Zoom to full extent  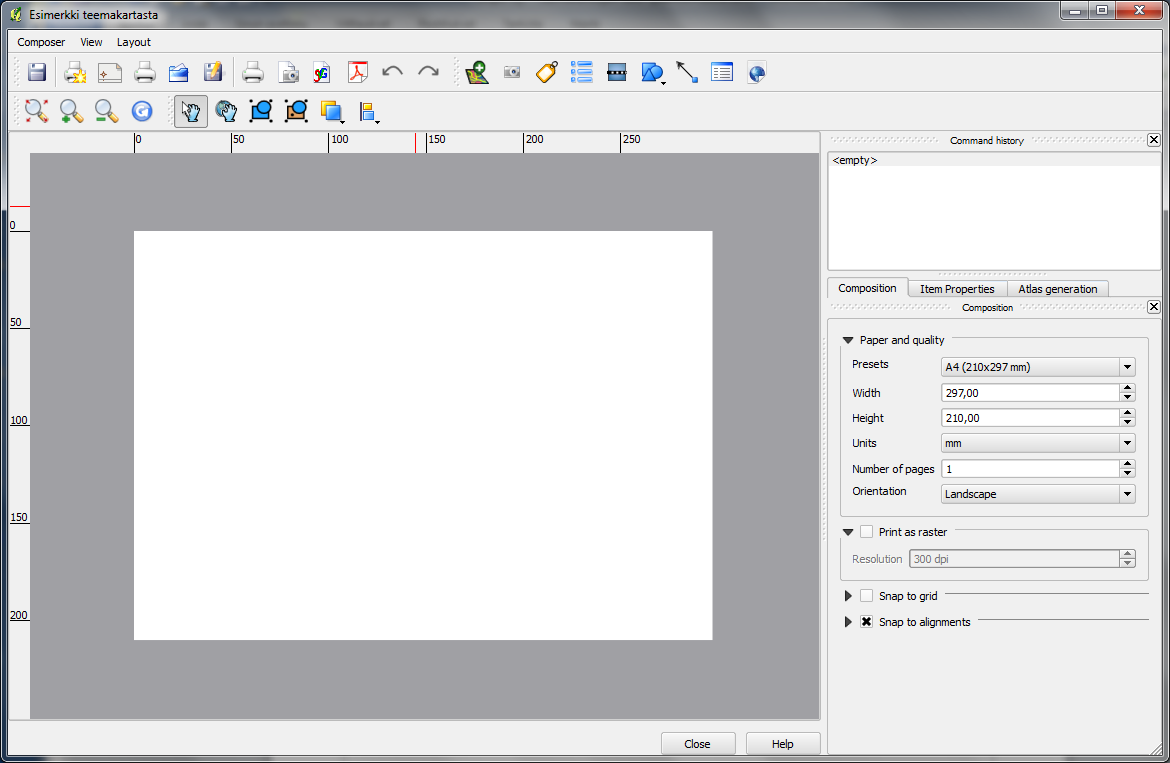point(37,111)
